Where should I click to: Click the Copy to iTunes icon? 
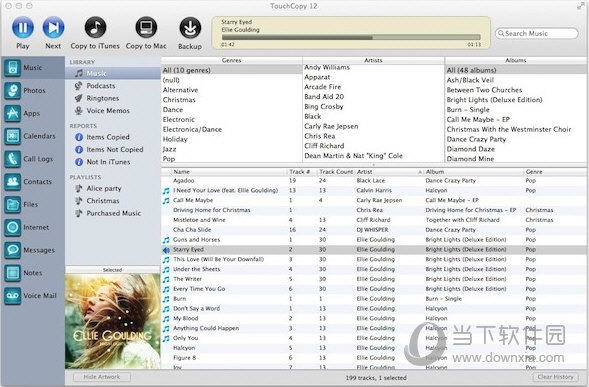tap(95, 27)
